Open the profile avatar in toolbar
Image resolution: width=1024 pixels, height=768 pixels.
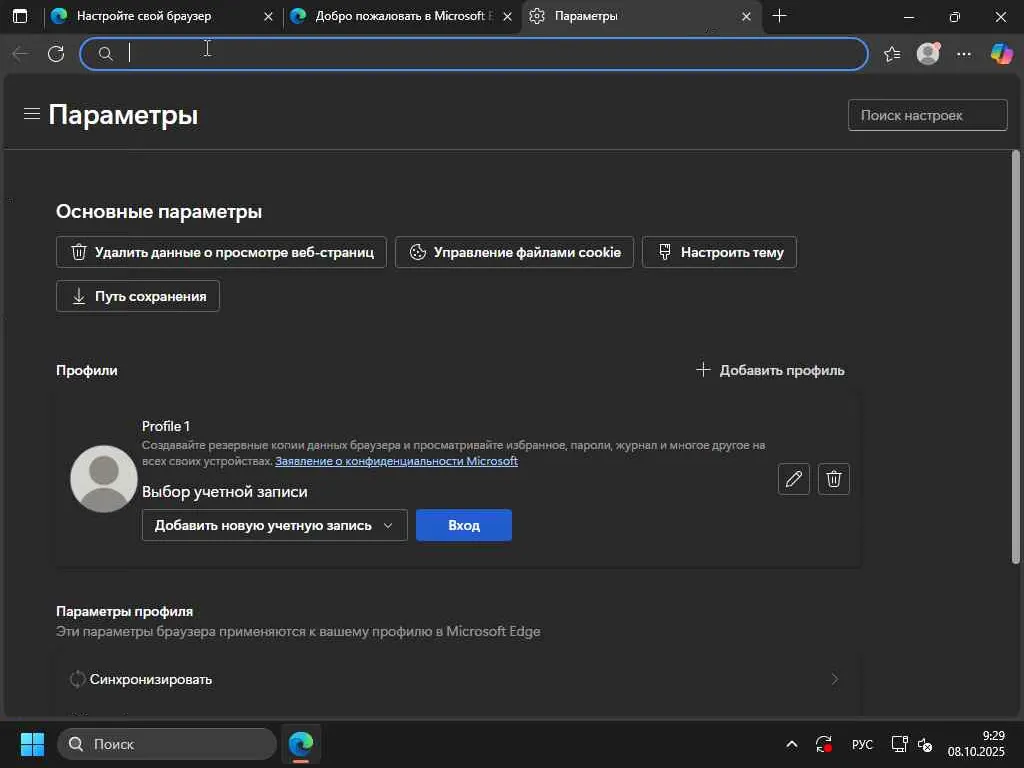(928, 54)
